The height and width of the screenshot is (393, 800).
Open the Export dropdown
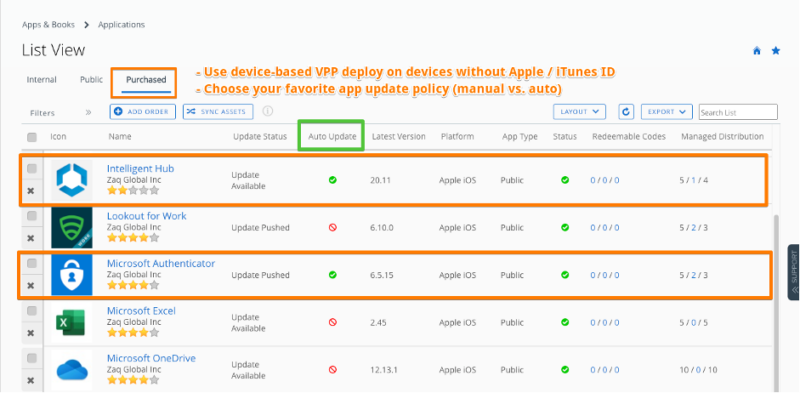[666, 112]
